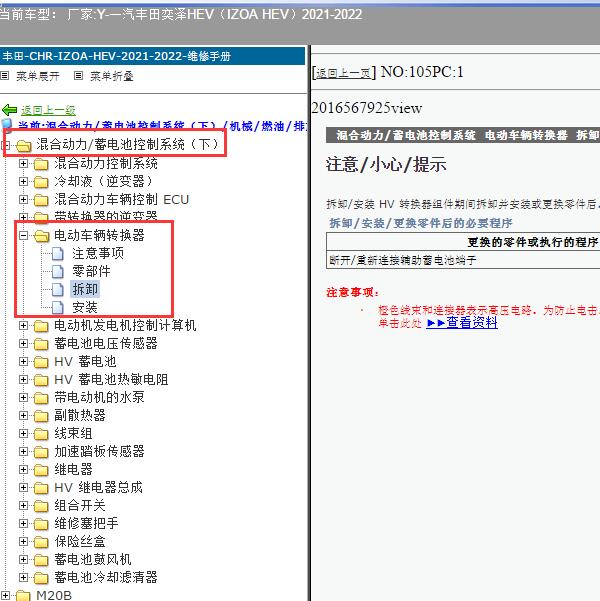The height and width of the screenshot is (601, 600).
Task: Click the 冷却液（逆变器） folder icon
Action: tap(41, 182)
